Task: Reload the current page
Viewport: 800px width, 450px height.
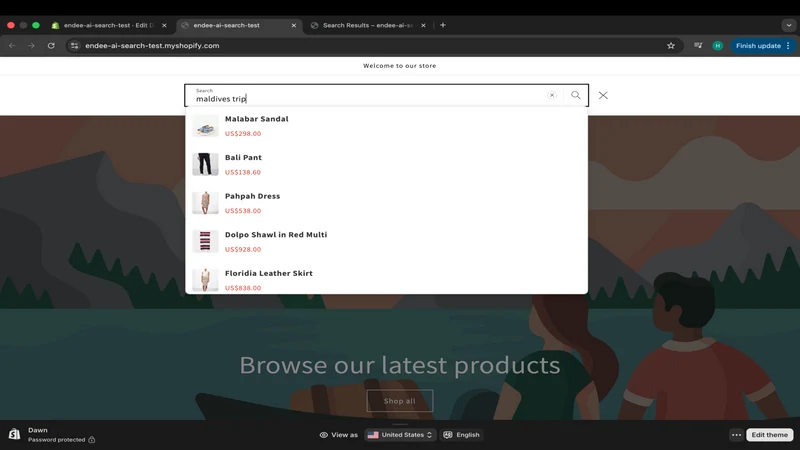Action: pos(51,45)
